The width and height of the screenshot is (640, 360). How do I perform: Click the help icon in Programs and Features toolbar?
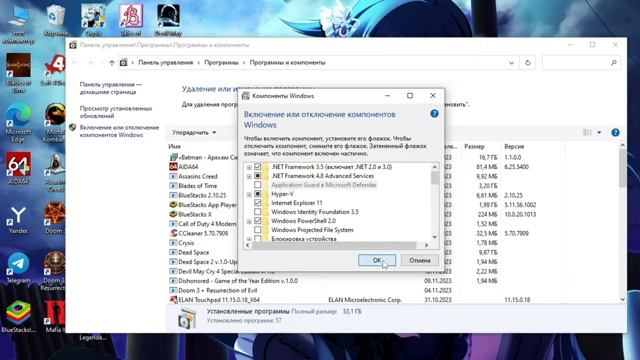pos(616,133)
